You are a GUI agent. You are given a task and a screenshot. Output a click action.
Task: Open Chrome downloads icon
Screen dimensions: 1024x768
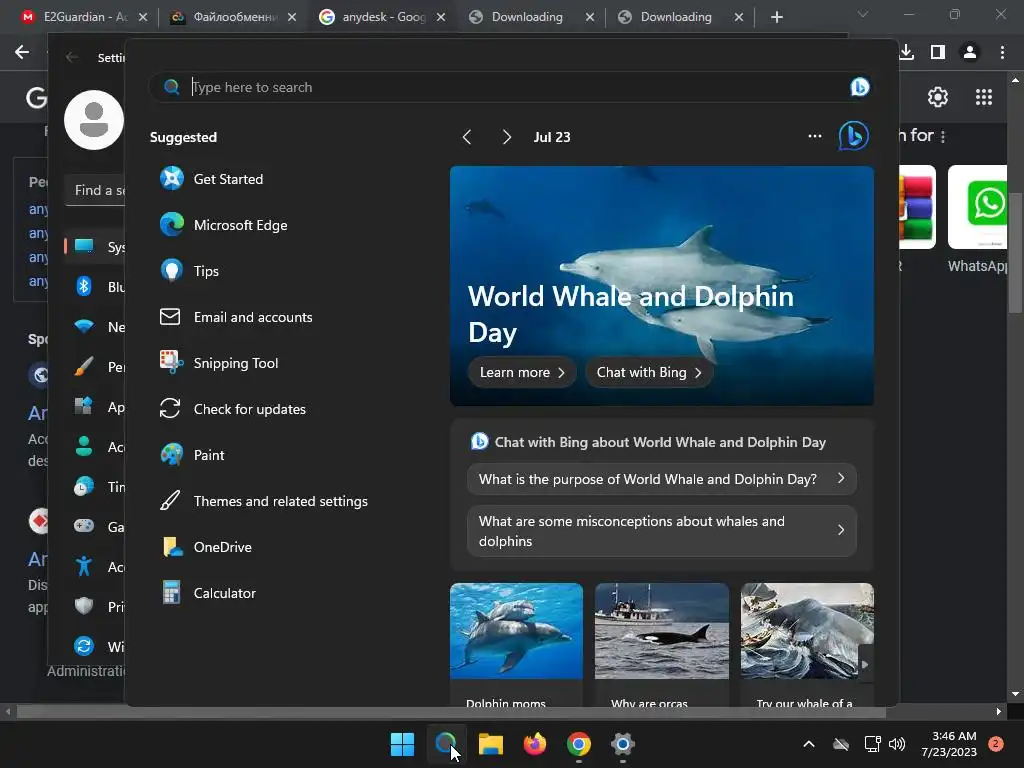coord(906,52)
